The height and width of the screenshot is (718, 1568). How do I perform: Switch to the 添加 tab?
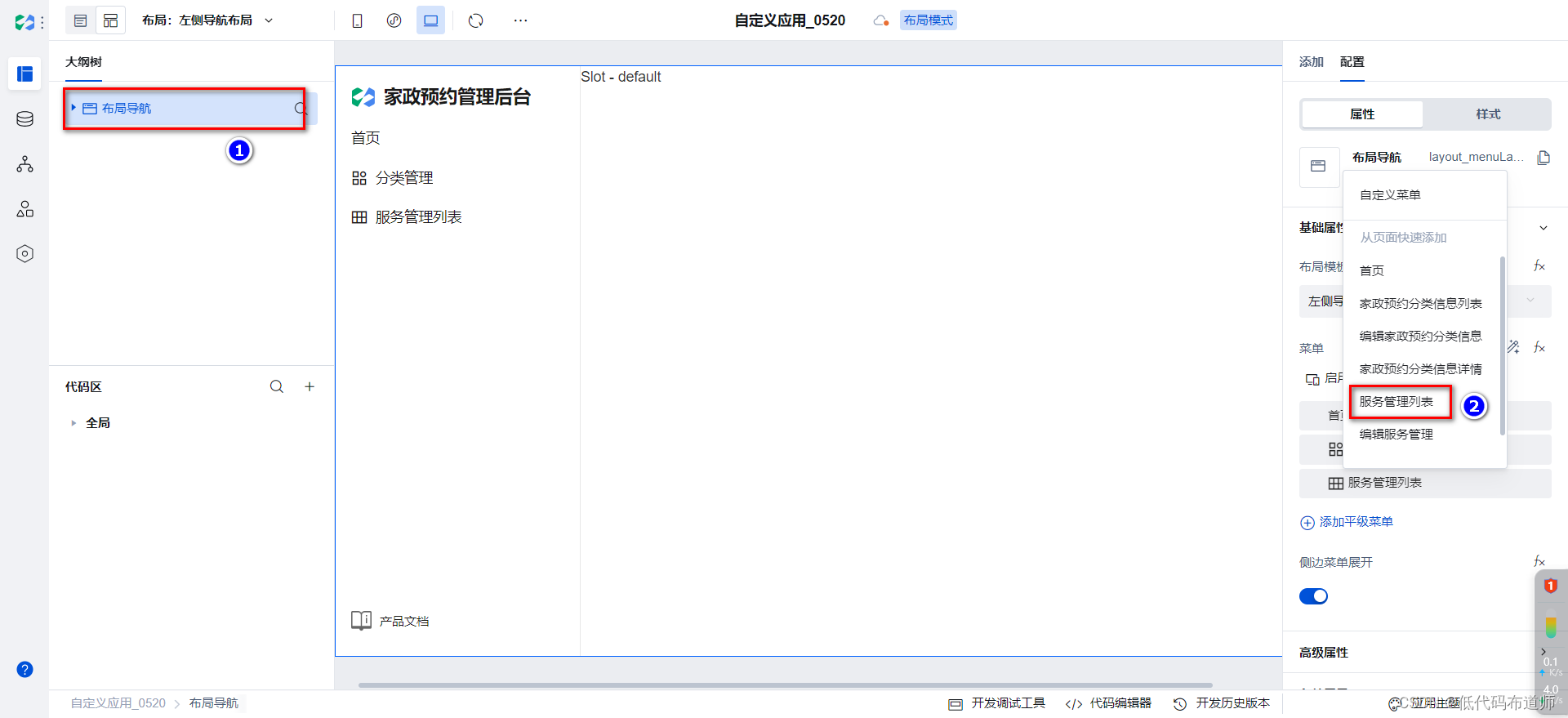tap(1312, 62)
